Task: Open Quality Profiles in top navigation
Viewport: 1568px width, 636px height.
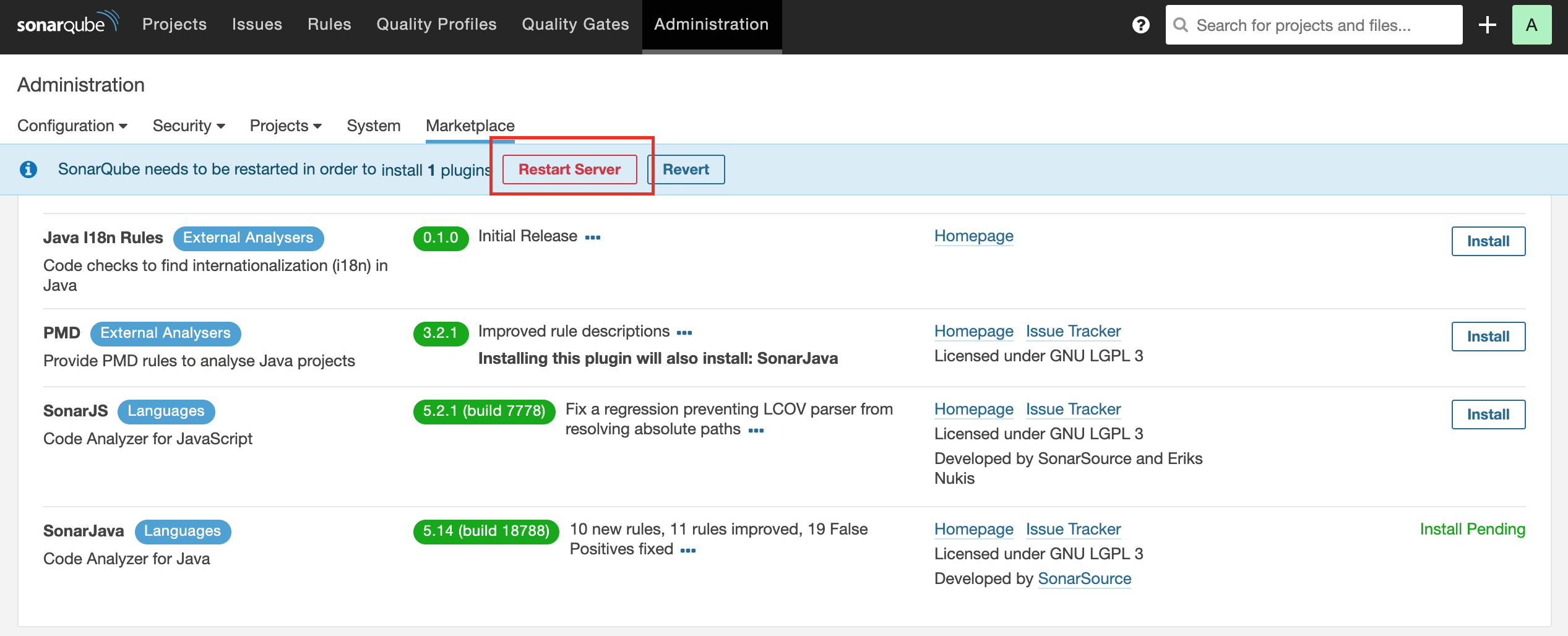Action: coord(437,24)
